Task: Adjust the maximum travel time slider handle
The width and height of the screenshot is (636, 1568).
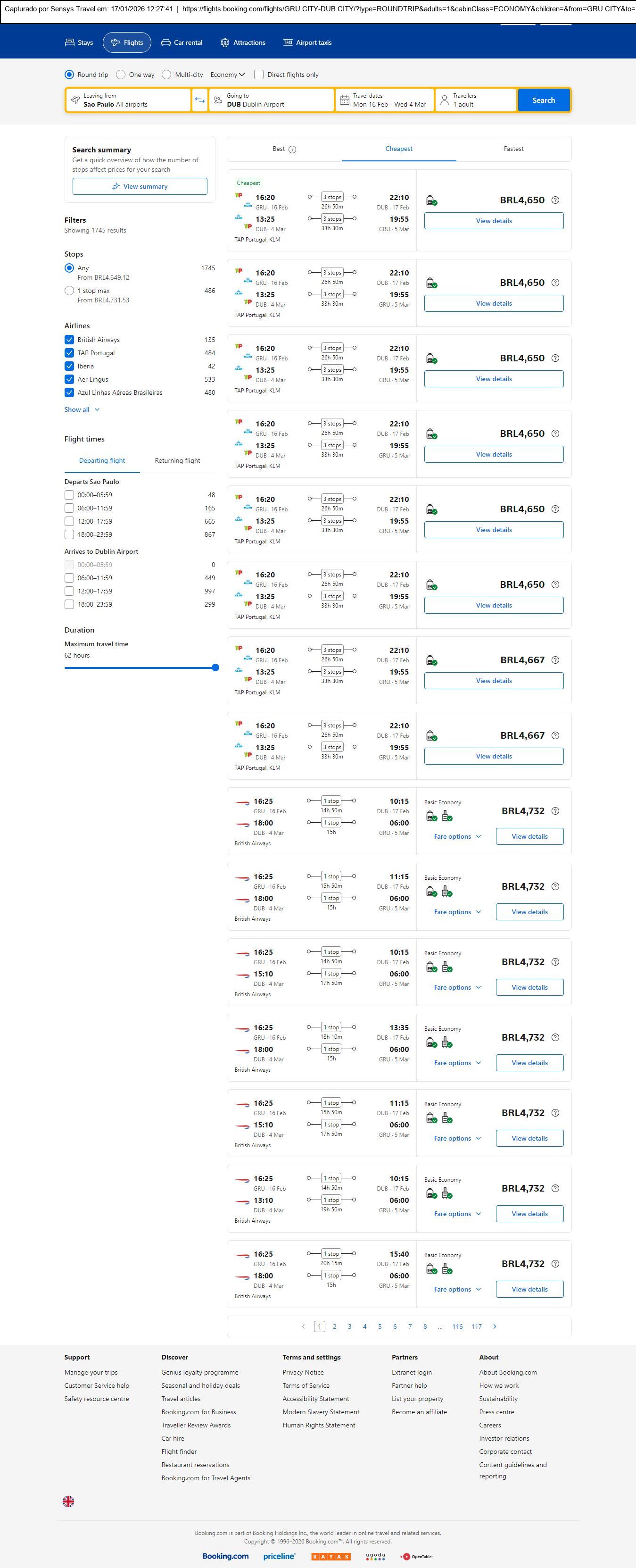Action: (215, 668)
